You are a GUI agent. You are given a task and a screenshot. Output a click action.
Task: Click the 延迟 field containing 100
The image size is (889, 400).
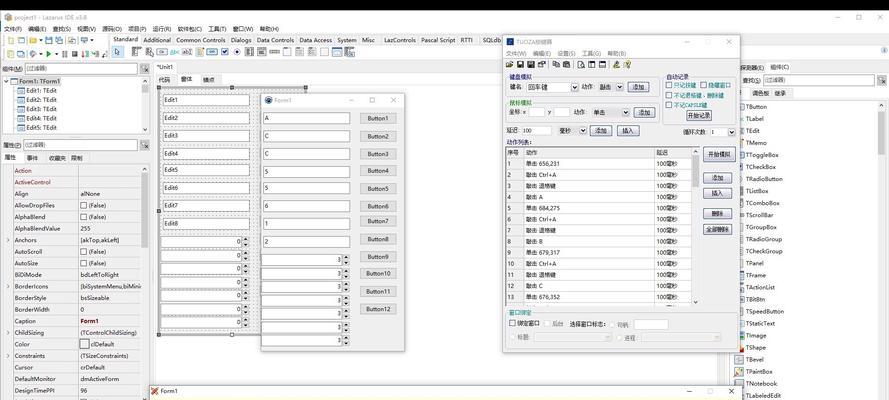[x=536, y=131]
